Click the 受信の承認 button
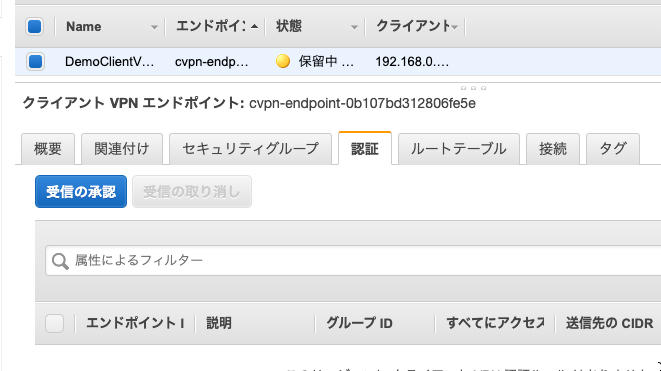 [81, 192]
